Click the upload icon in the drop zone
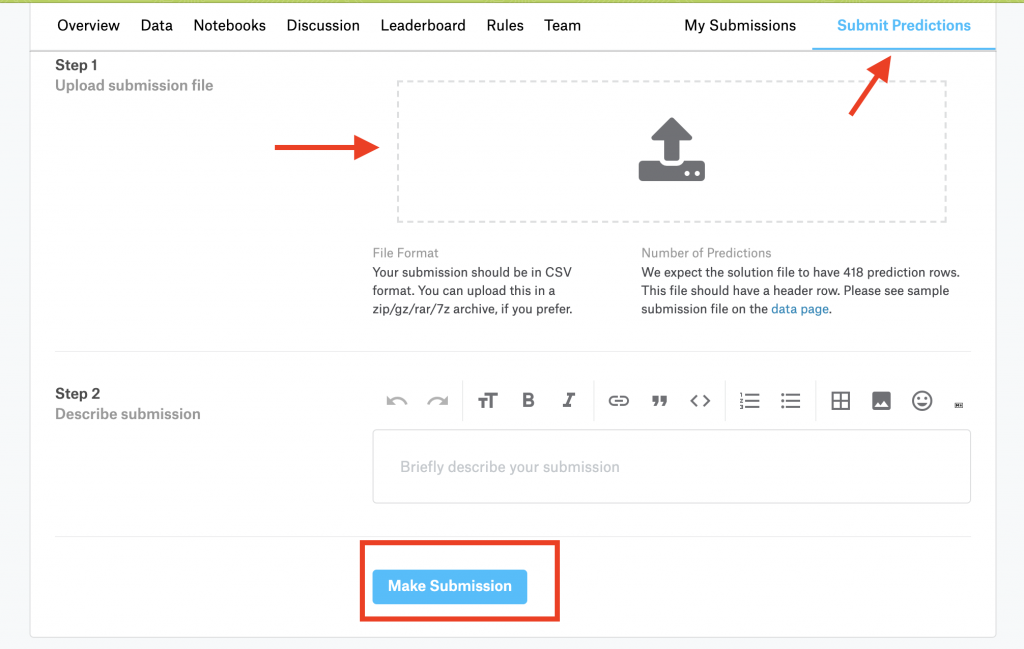Image resolution: width=1024 pixels, height=649 pixels. (x=672, y=150)
